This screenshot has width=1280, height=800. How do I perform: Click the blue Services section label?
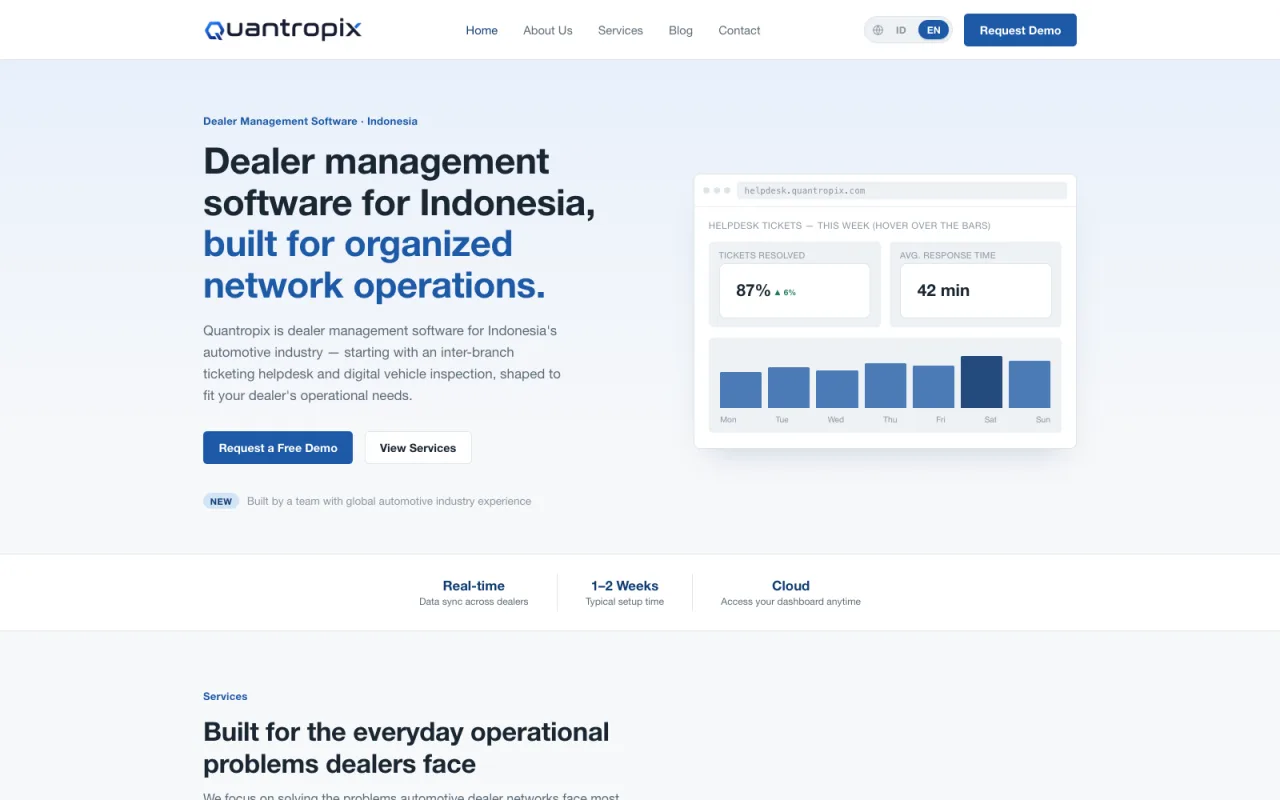tap(225, 696)
